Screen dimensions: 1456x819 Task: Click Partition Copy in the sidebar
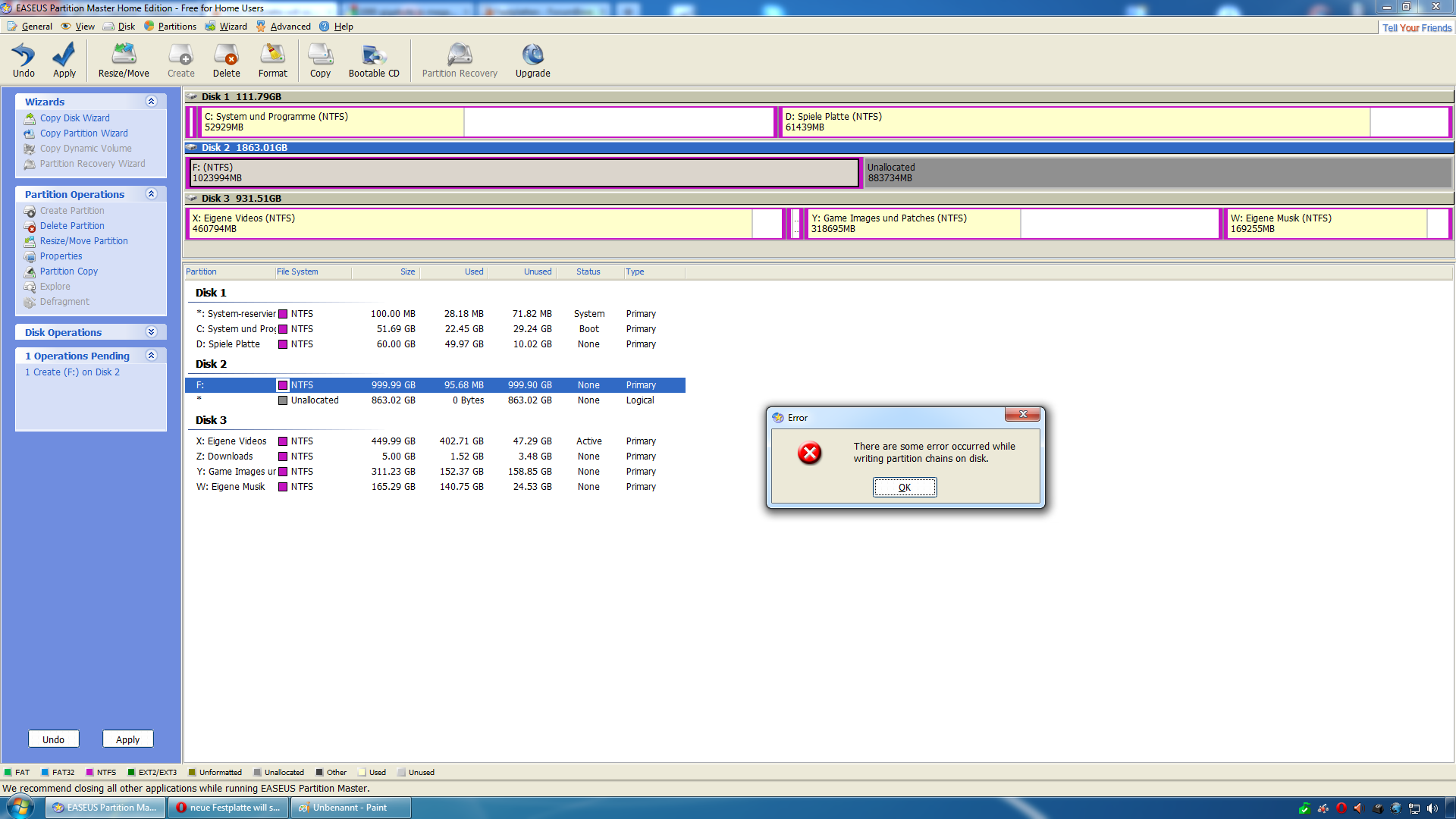(x=68, y=271)
